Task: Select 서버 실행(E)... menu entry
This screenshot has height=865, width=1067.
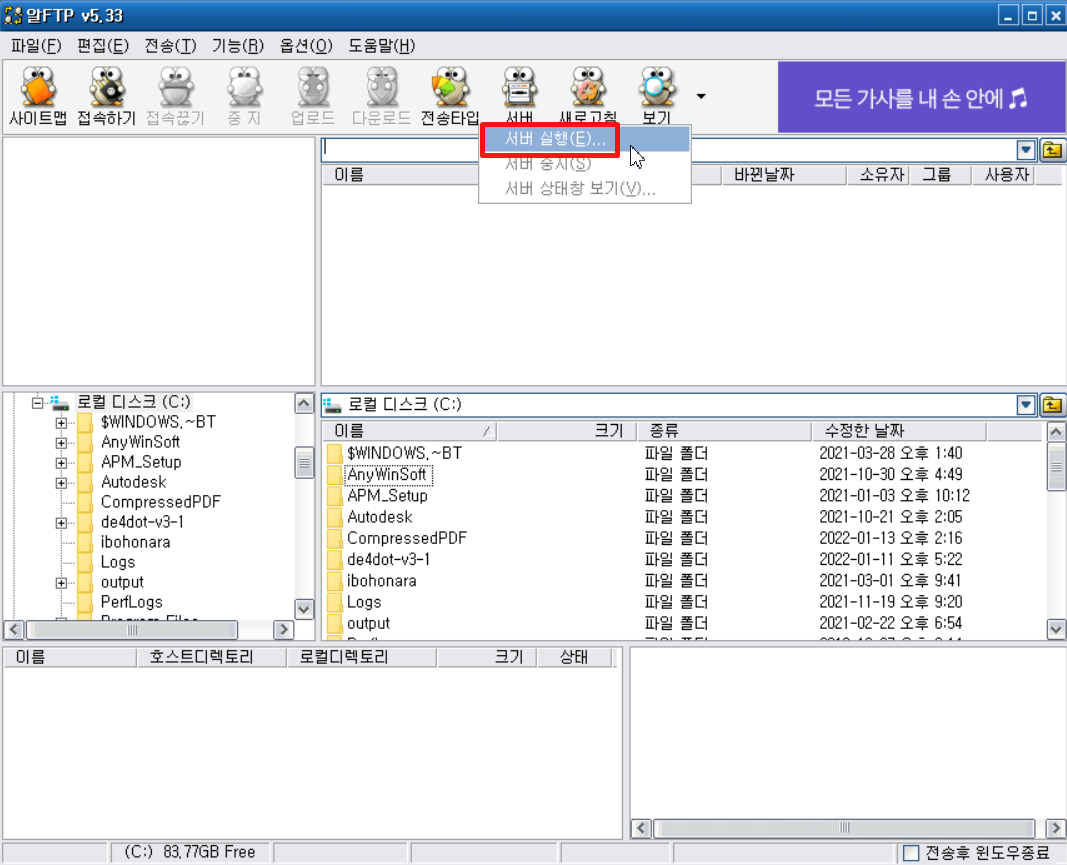Action: pyautogui.click(x=586, y=139)
